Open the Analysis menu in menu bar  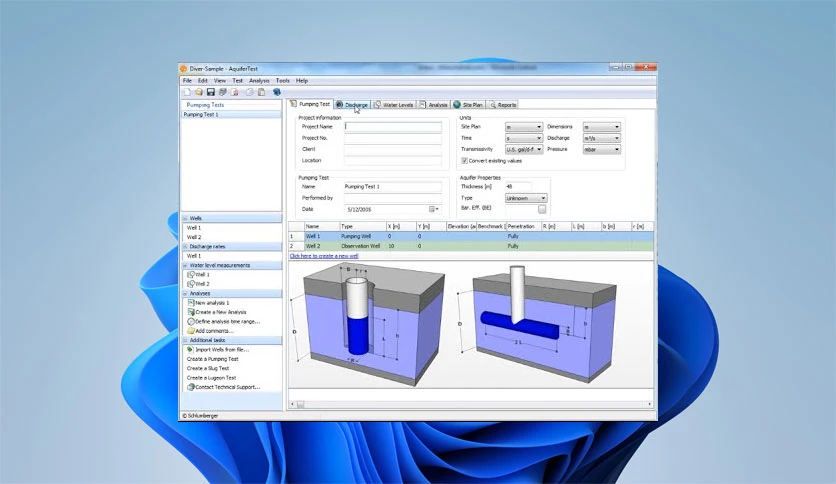259,80
